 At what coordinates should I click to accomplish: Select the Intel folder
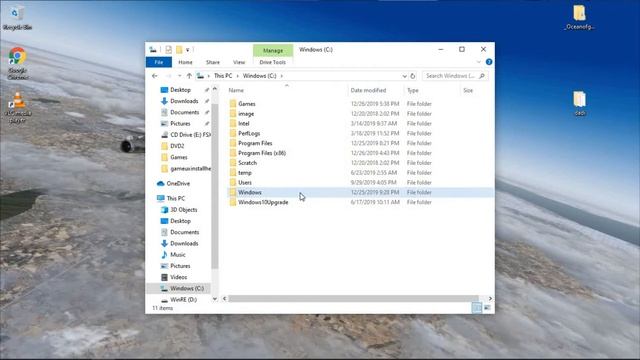pos(244,123)
